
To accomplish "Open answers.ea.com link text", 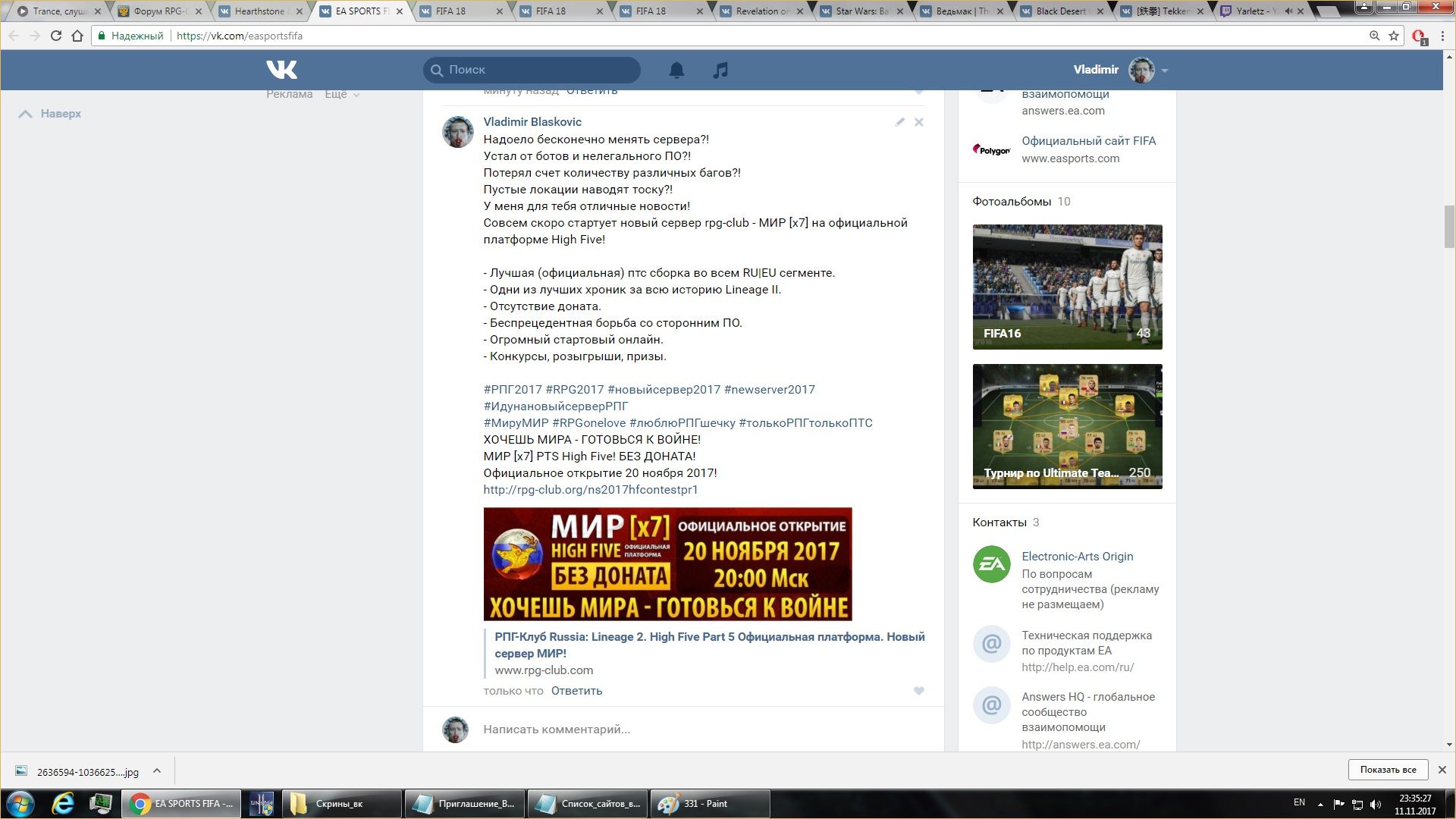I will 1063,111.
